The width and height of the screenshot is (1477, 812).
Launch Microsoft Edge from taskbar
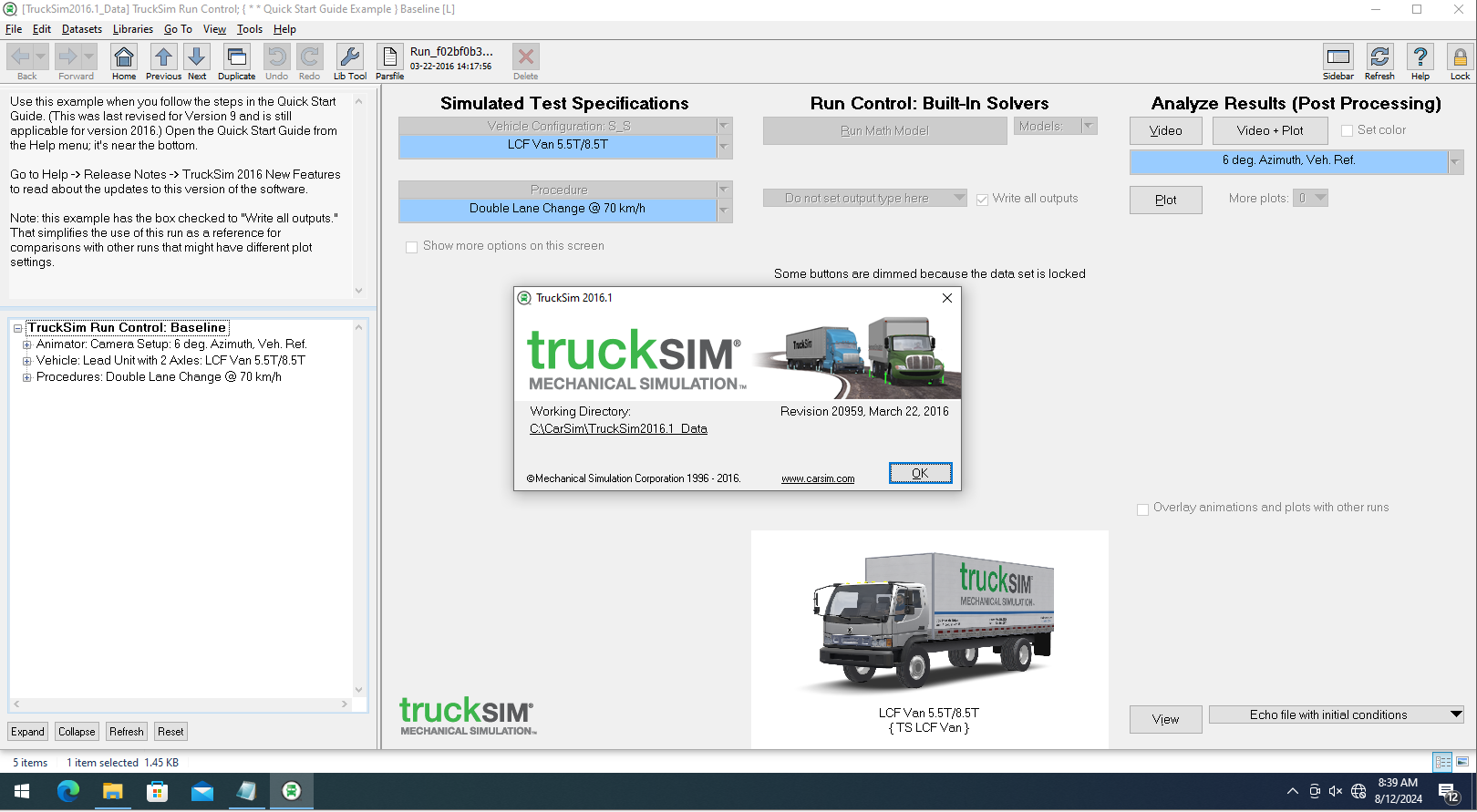click(x=68, y=791)
